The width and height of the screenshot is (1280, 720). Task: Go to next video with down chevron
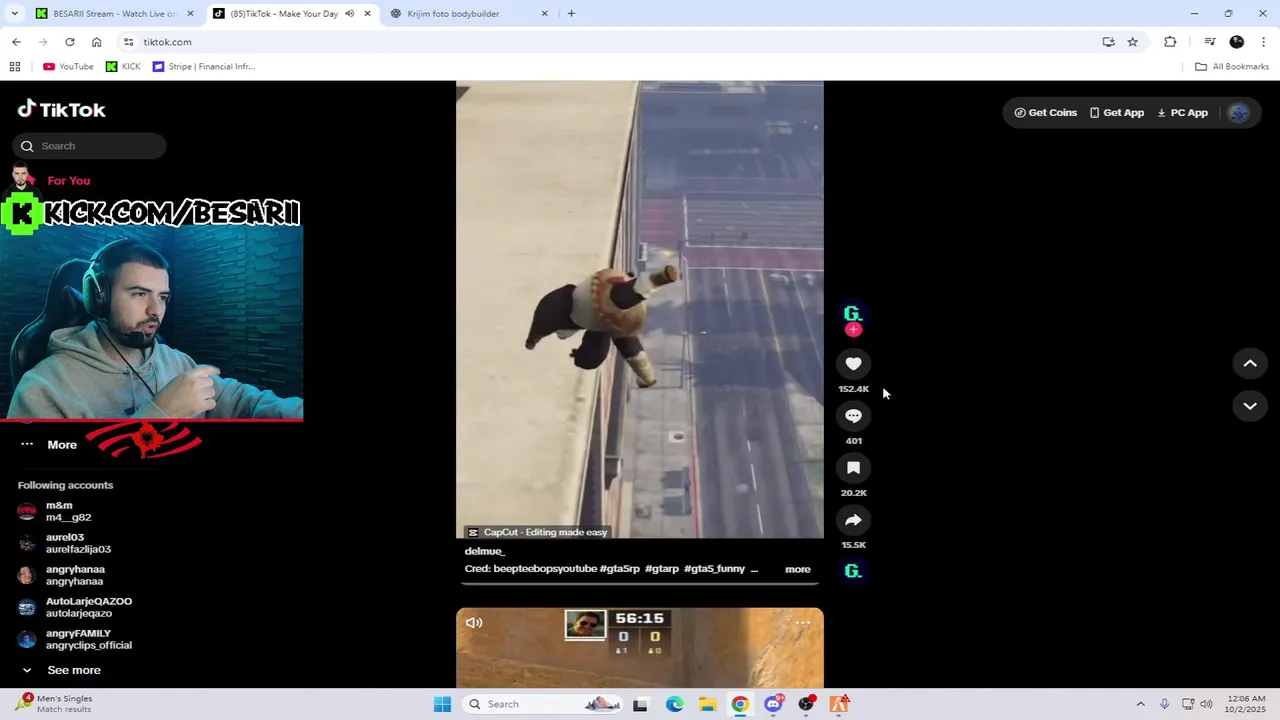pyautogui.click(x=1250, y=406)
